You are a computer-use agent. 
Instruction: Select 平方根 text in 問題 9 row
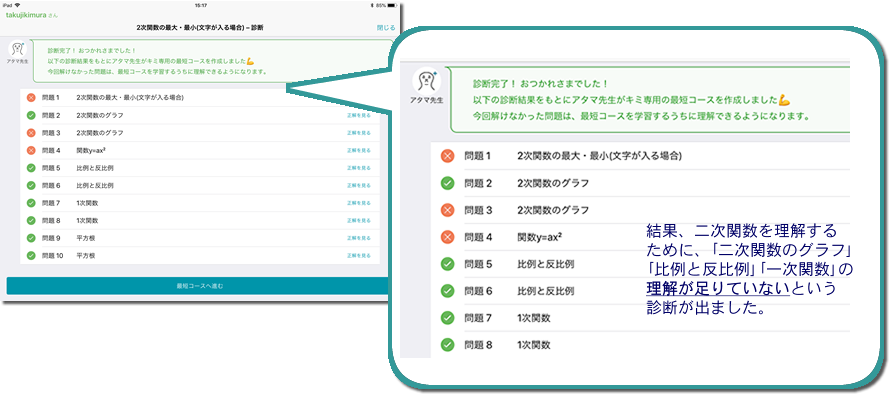(x=86, y=238)
